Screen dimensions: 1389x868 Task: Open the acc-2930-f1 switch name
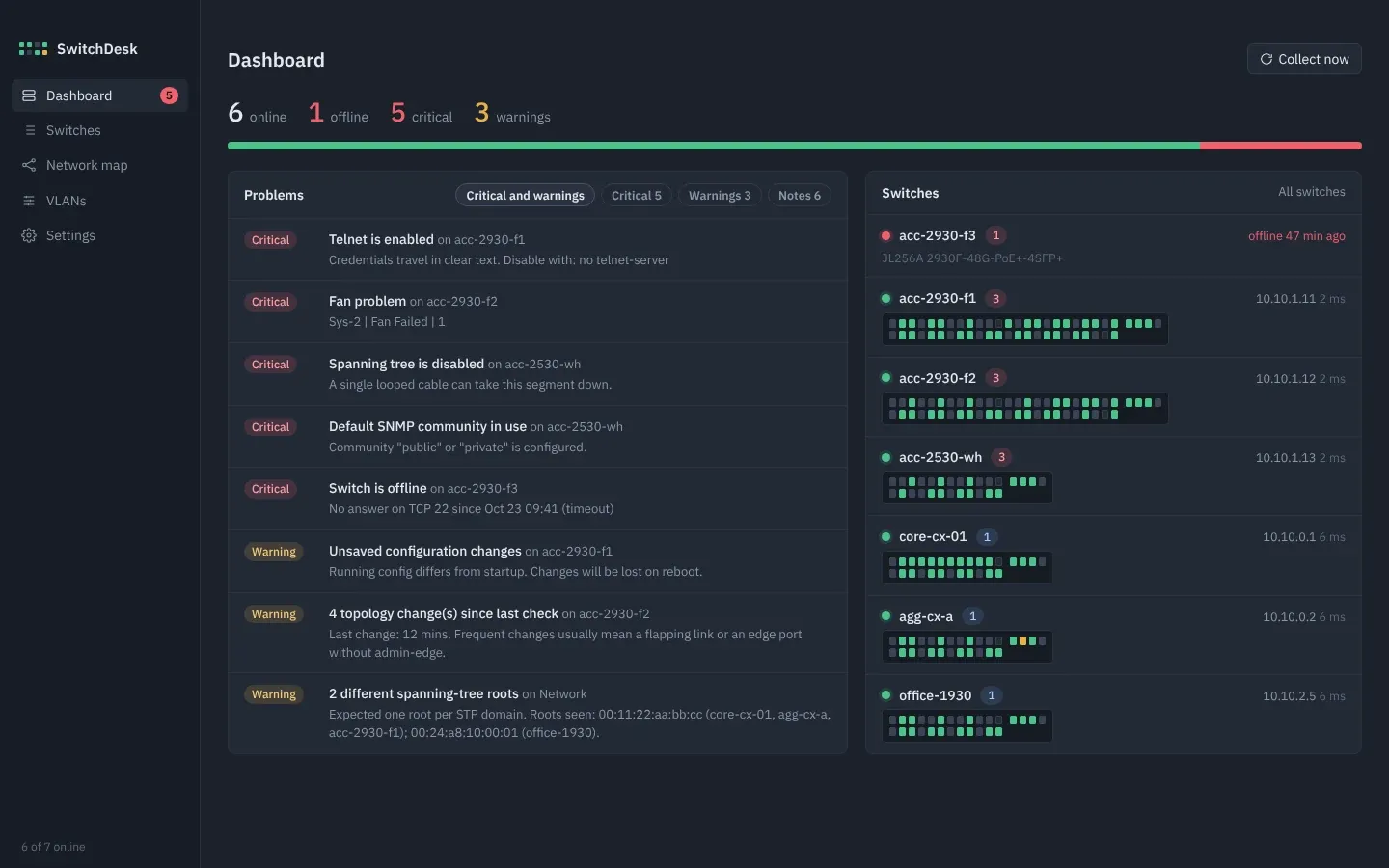pos(938,299)
